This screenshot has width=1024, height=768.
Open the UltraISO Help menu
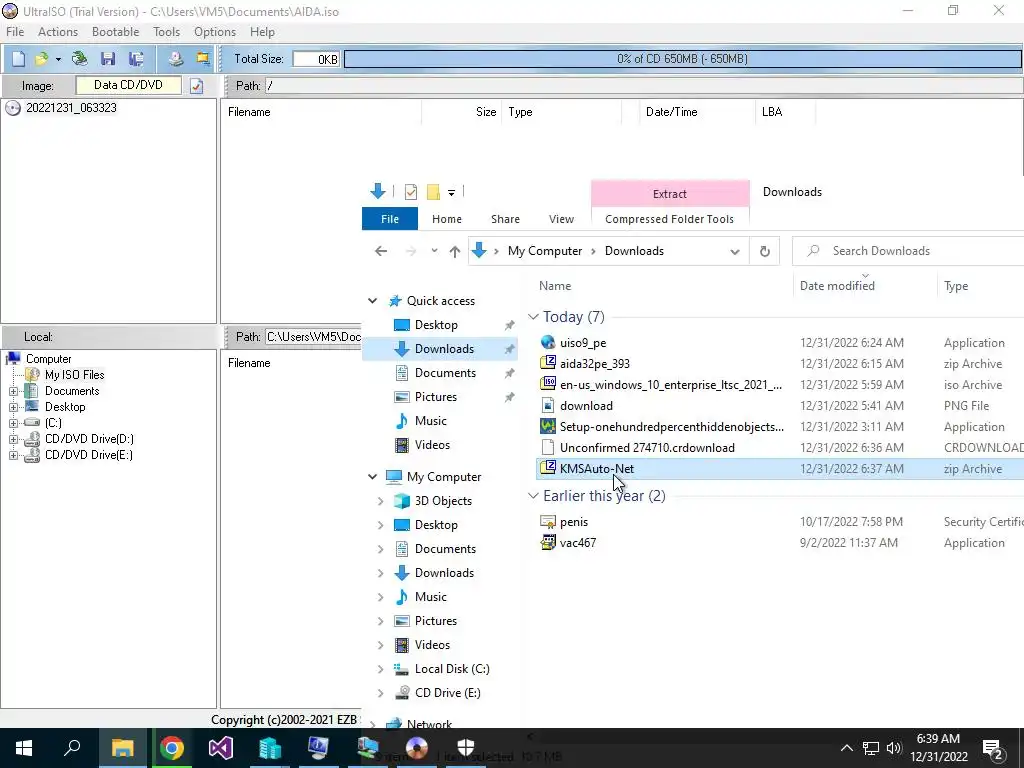[262, 32]
